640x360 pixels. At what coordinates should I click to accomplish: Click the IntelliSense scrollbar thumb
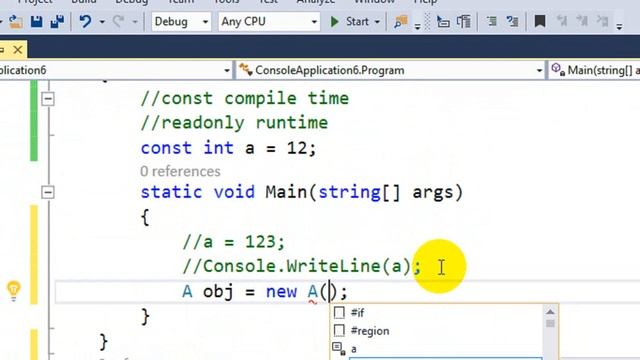550,324
